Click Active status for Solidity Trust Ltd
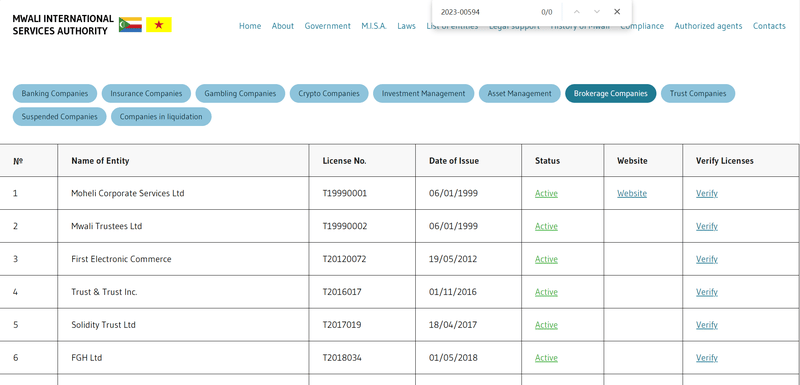The image size is (800, 385). click(546, 325)
